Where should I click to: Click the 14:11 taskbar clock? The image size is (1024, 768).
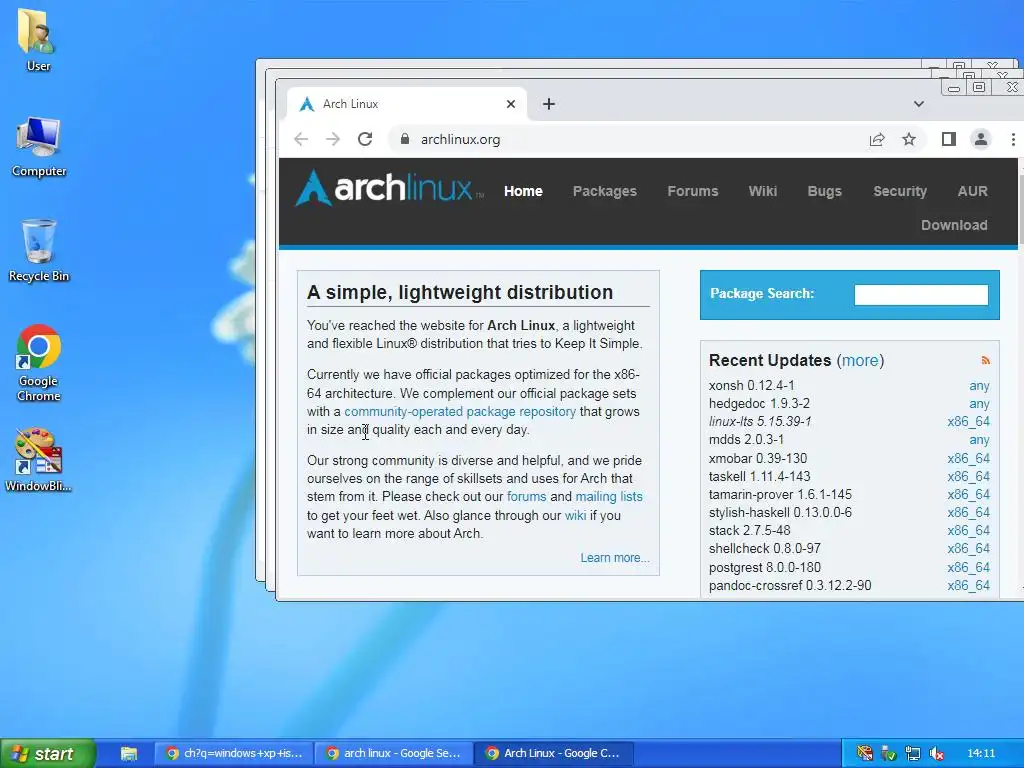coord(981,754)
